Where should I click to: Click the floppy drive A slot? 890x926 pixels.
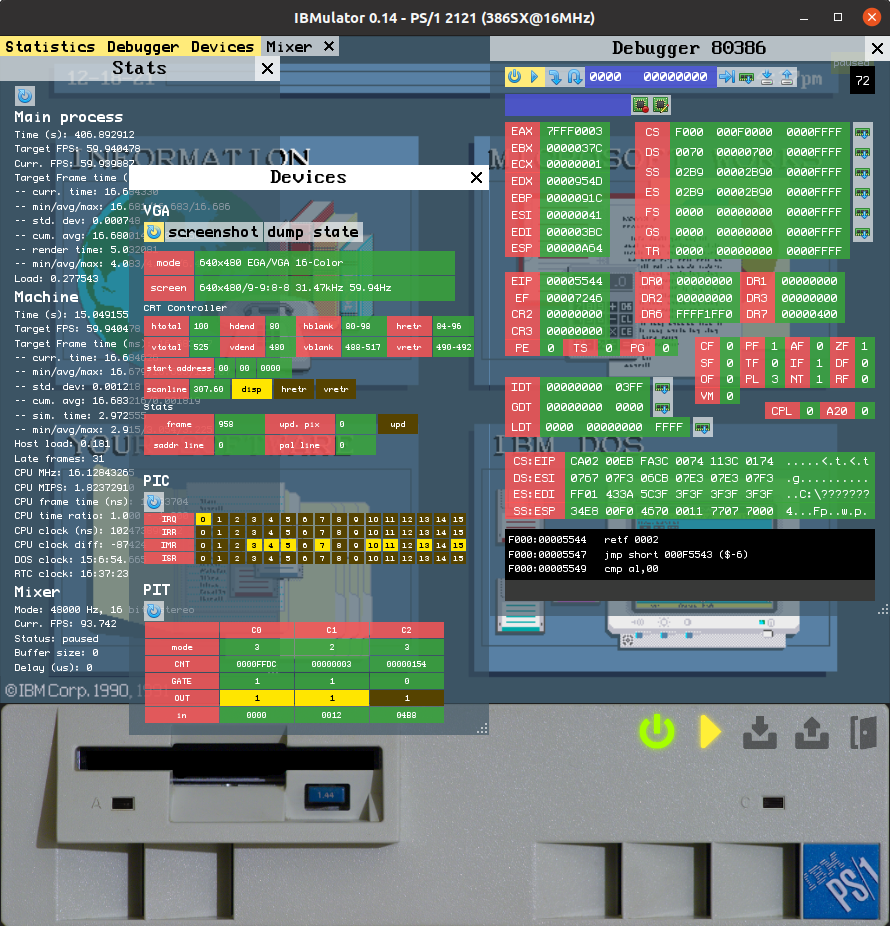click(229, 759)
